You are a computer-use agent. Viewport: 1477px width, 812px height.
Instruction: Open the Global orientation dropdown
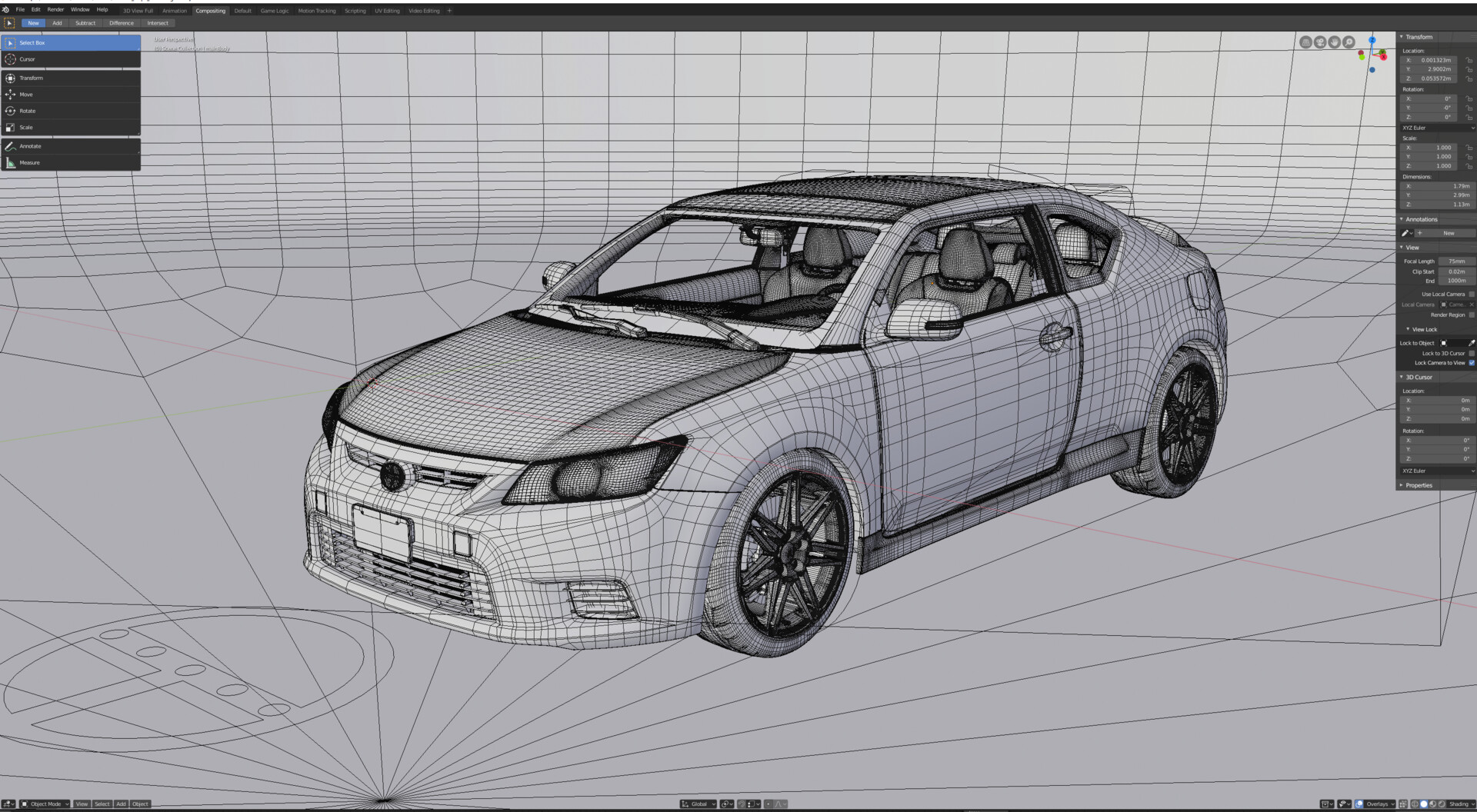click(x=698, y=804)
